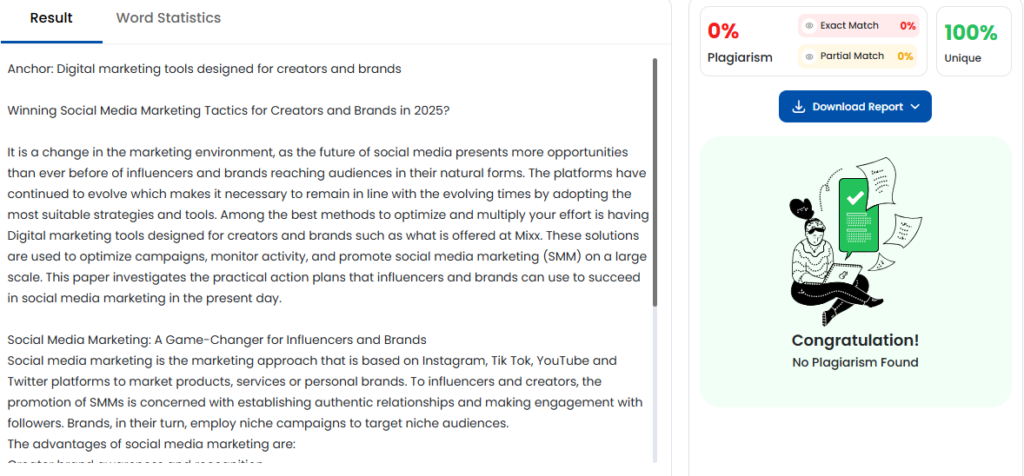Toggle the eye icon next to Partial Match
Viewport: 1024px width, 476px height.
point(809,56)
